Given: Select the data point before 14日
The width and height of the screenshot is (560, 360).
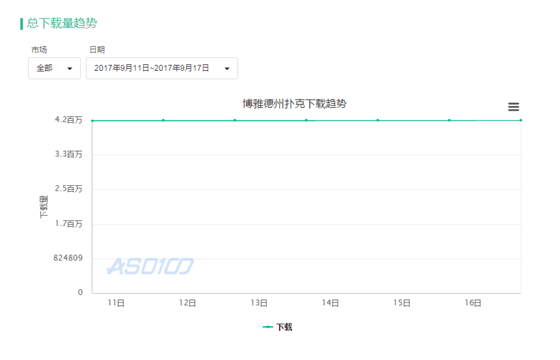Looking at the screenshot, I should pyautogui.click(x=306, y=120).
